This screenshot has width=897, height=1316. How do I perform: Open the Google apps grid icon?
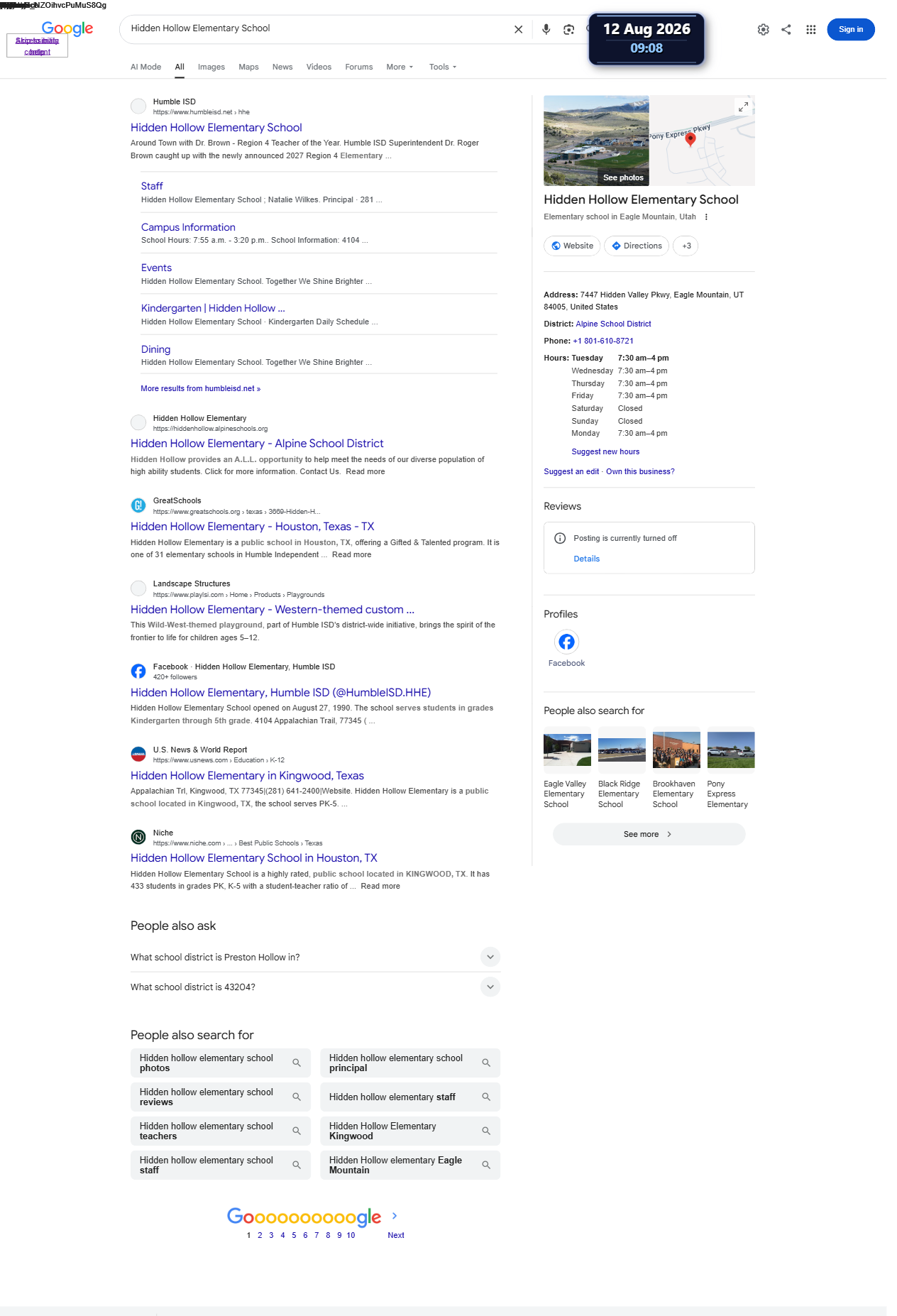(810, 29)
